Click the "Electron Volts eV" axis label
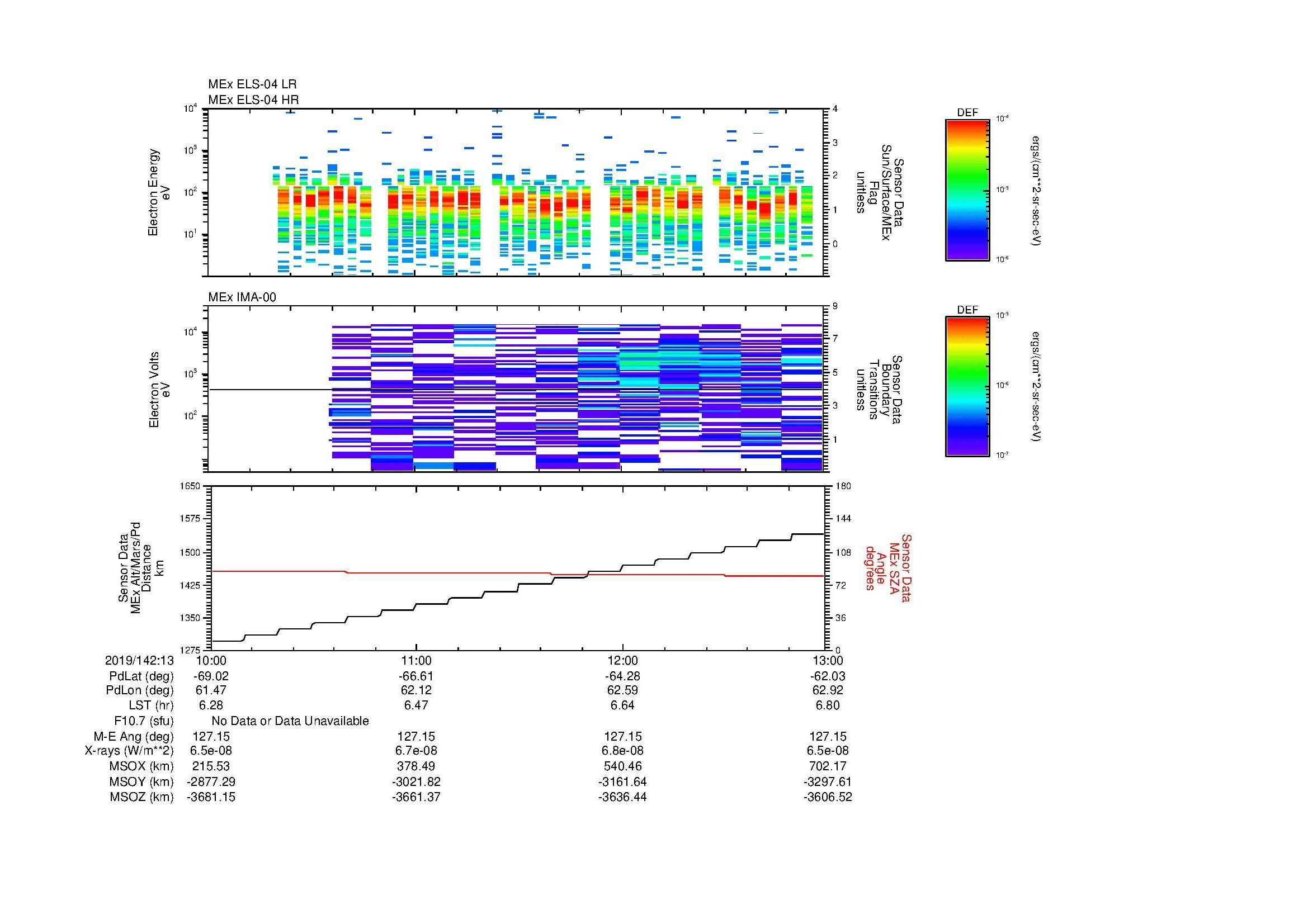1308x924 pixels. [159, 390]
